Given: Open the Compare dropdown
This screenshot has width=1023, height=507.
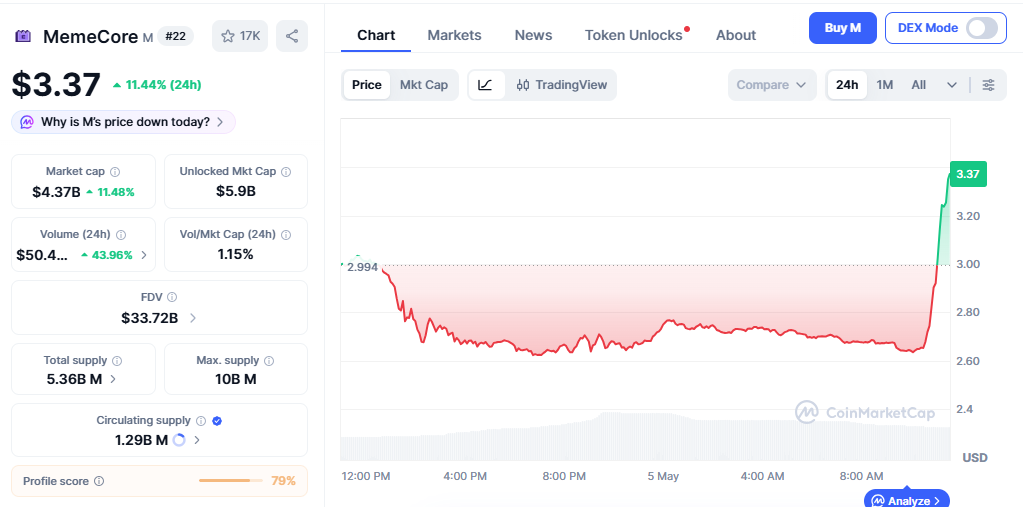Looking at the screenshot, I should pos(772,85).
